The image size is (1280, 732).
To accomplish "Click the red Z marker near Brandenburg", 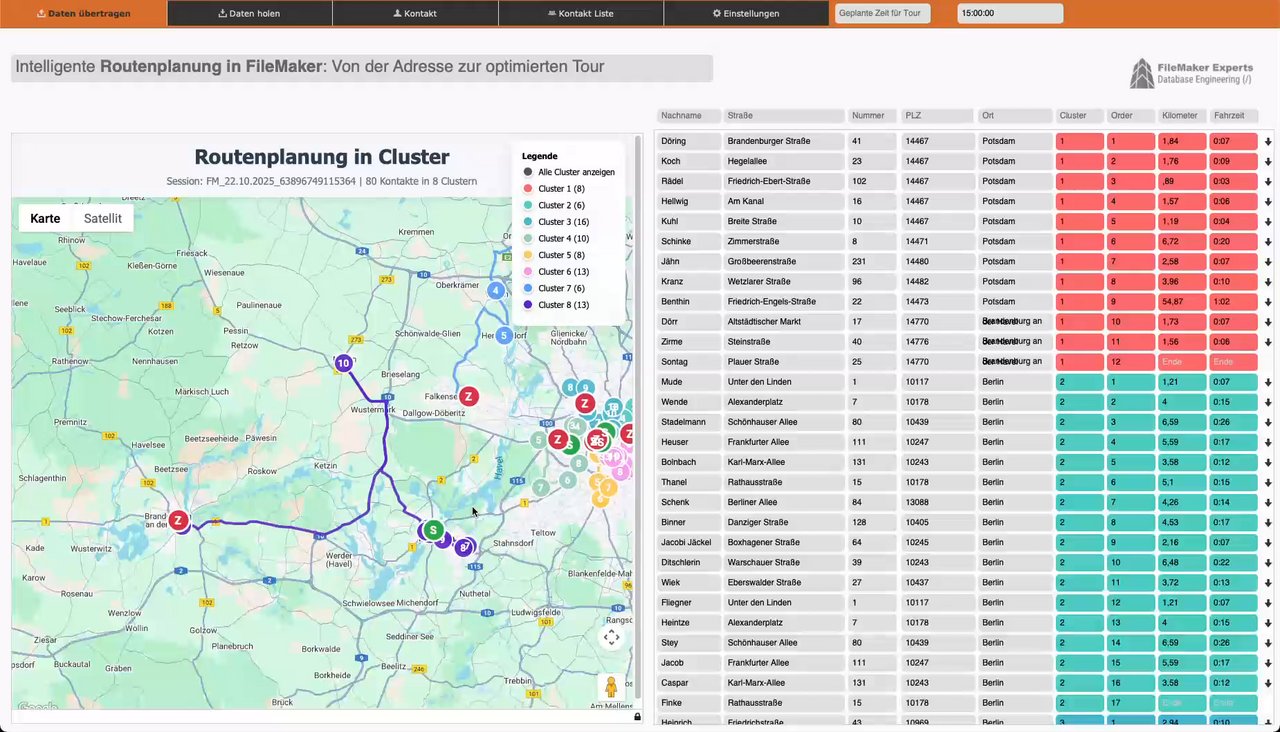I will pyautogui.click(x=178, y=520).
